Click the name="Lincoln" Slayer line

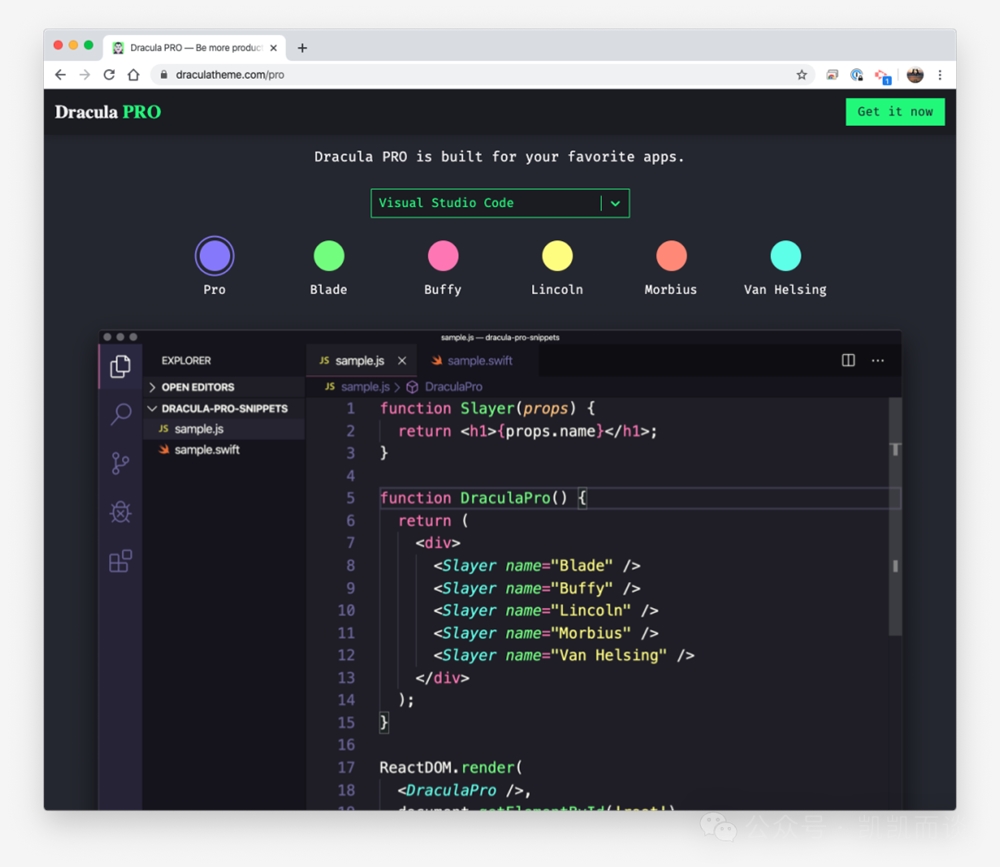546,611
